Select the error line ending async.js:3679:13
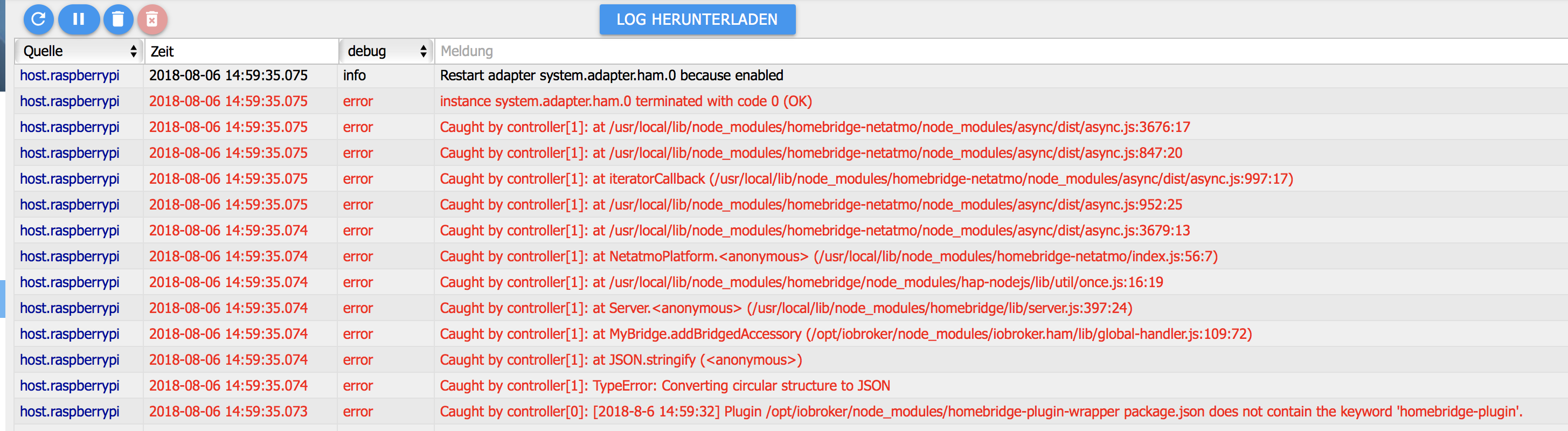Image resolution: width=1568 pixels, height=431 pixels. (x=814, y=231)
